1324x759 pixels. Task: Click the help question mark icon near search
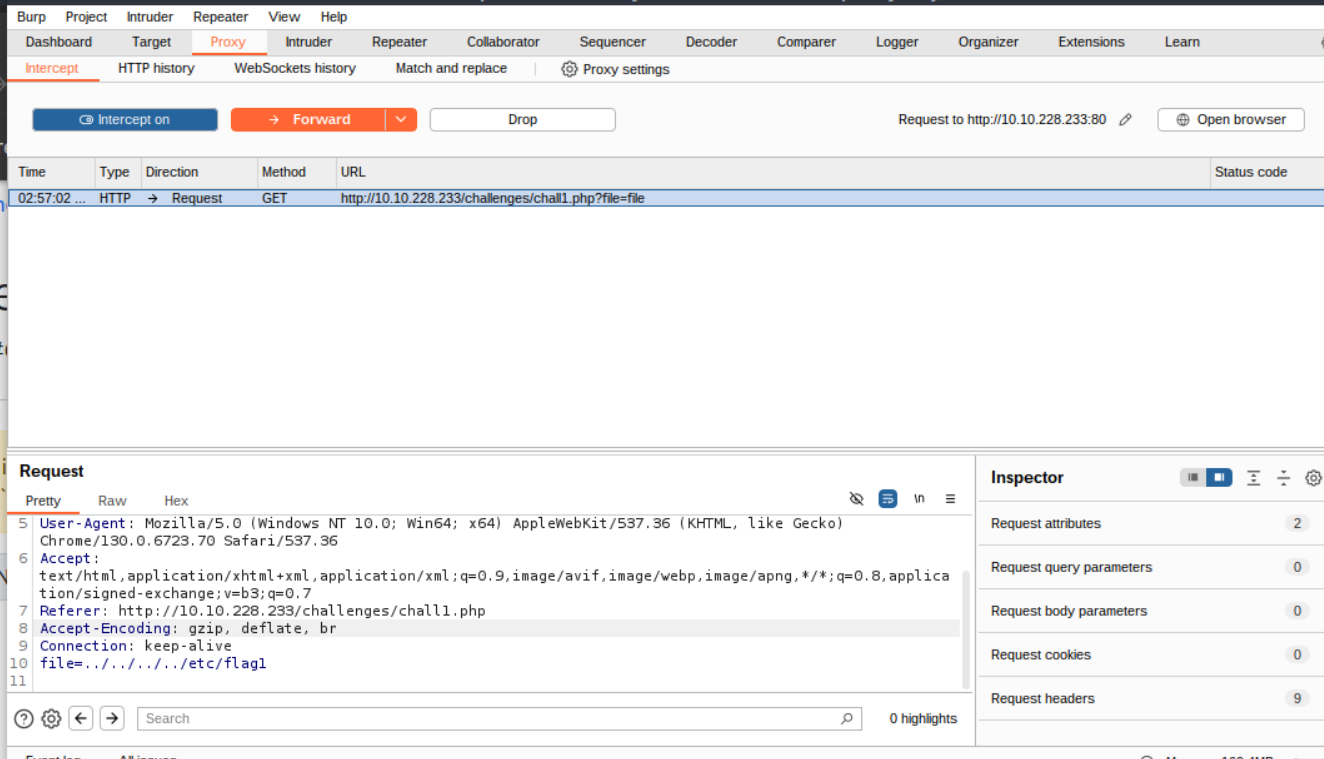tap(24, 718)
